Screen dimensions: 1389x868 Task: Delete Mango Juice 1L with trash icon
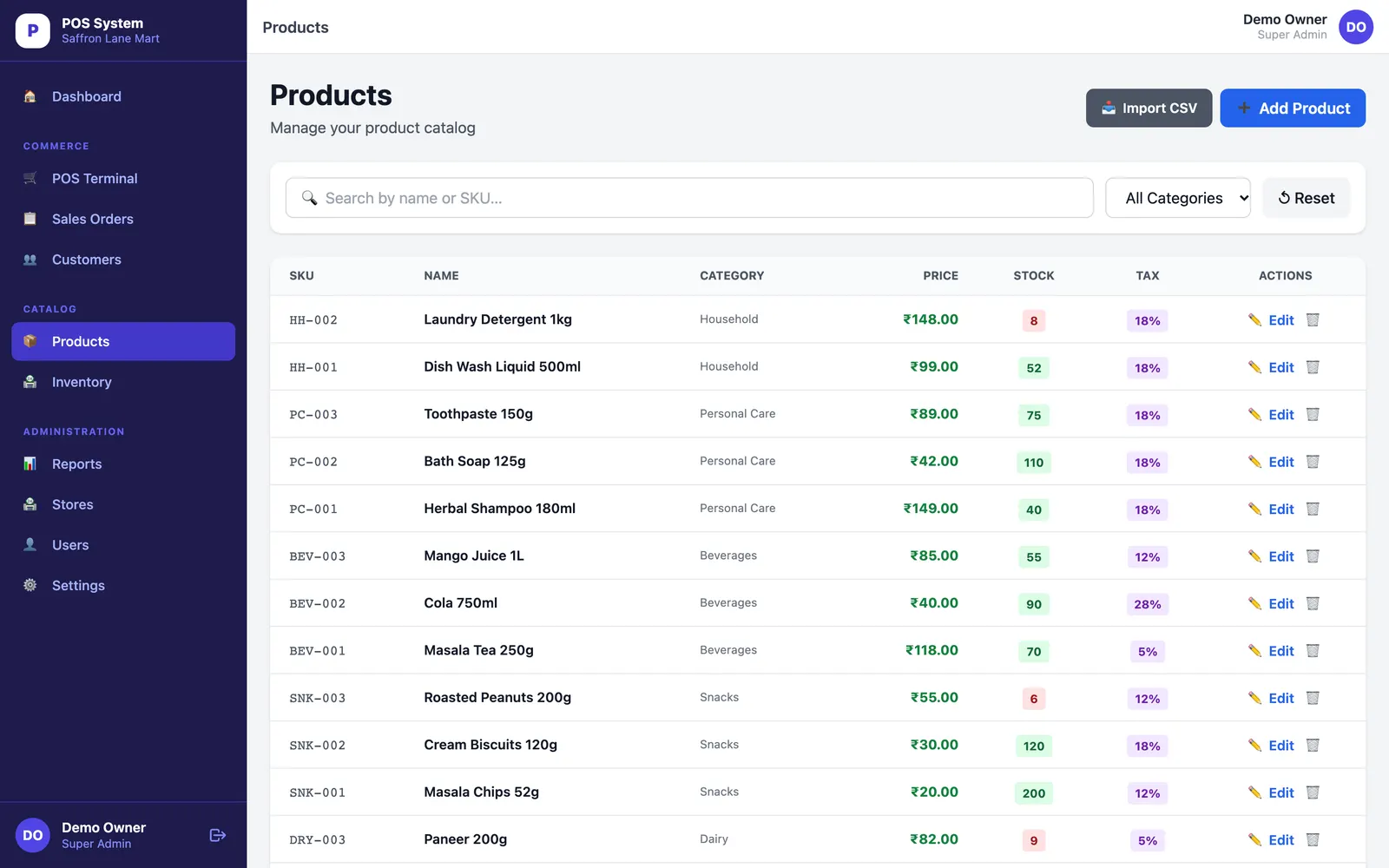pos(1313,556)
